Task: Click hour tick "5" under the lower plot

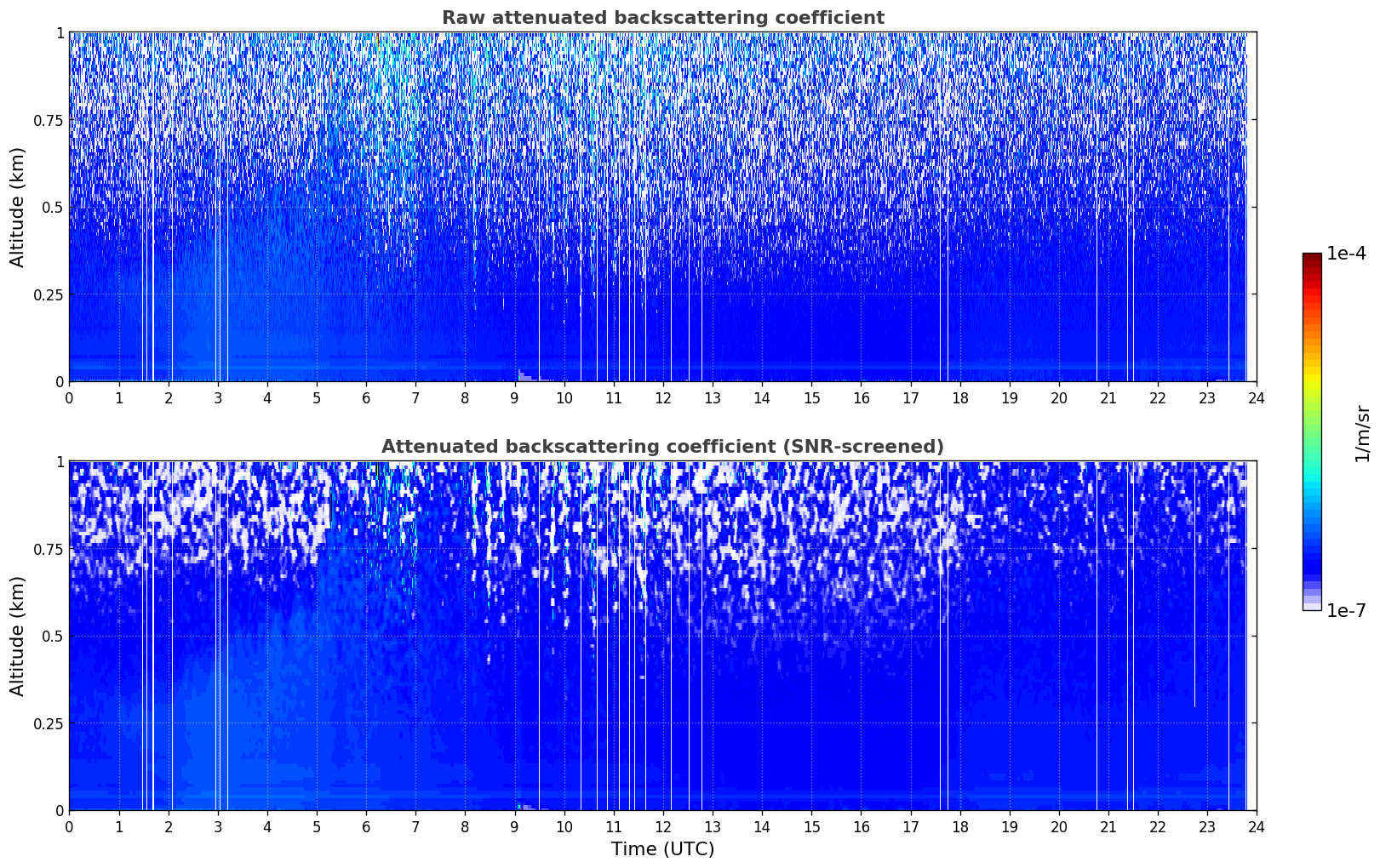Action: pos(317,826)
